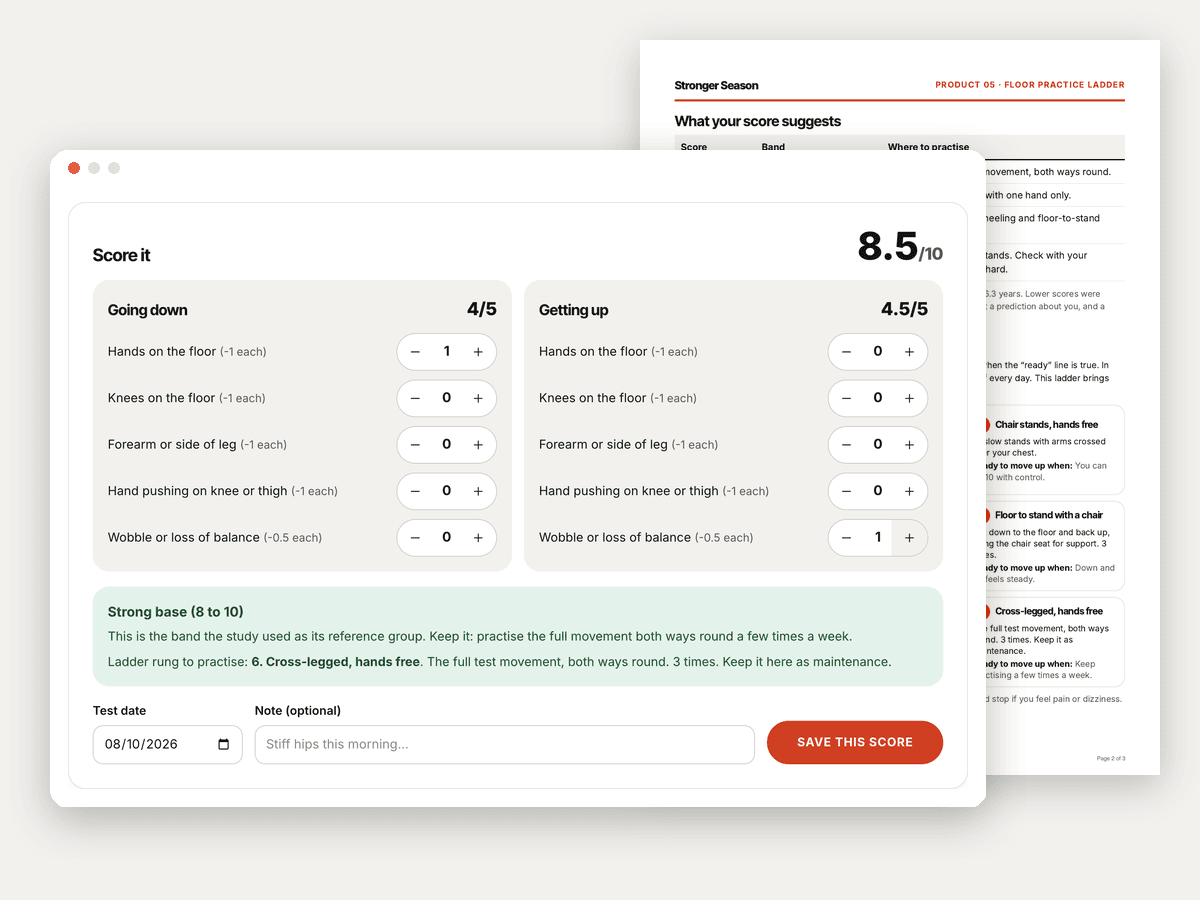Image resolution: width=1200 pixels, height=900 pixels.
Task: Decrease Going down Hand pushing on knee count
Action: [415, 491]
